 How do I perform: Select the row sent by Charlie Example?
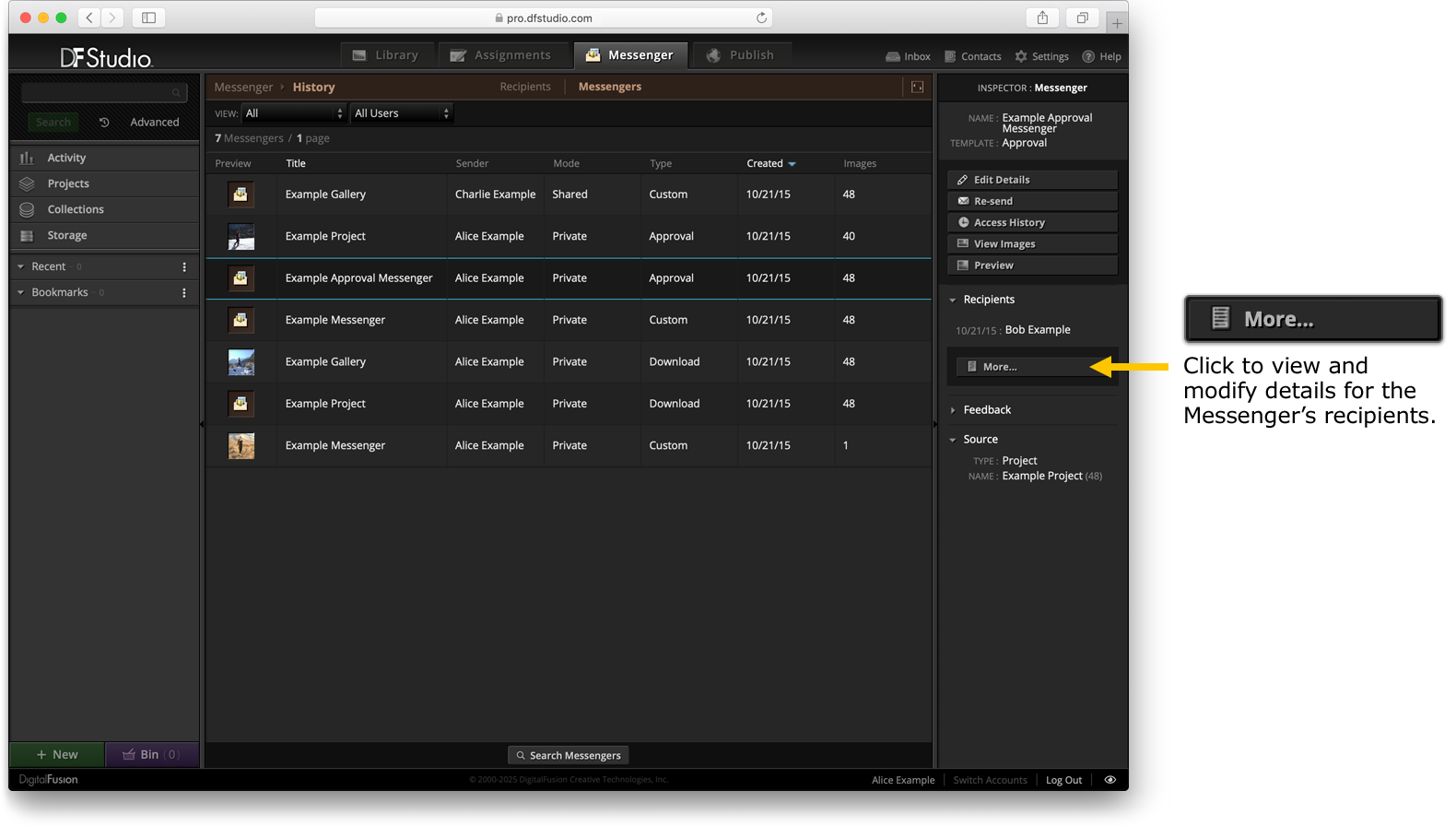[569, 195]
